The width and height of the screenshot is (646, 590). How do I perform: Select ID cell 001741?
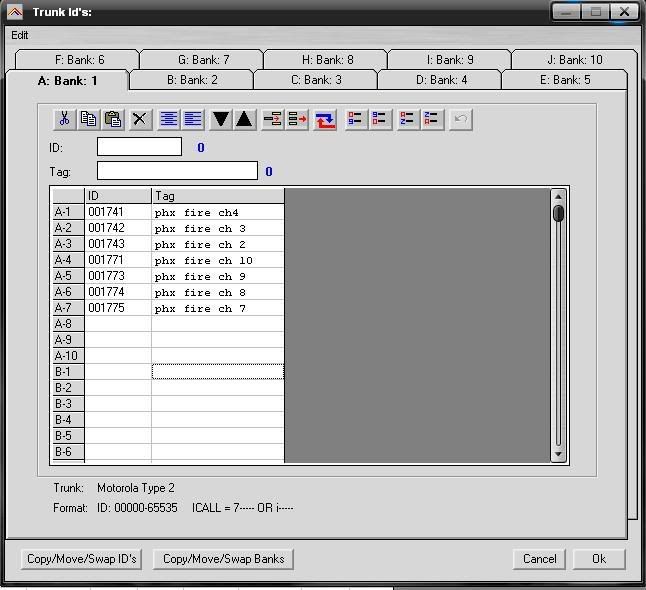pos(118,212)
